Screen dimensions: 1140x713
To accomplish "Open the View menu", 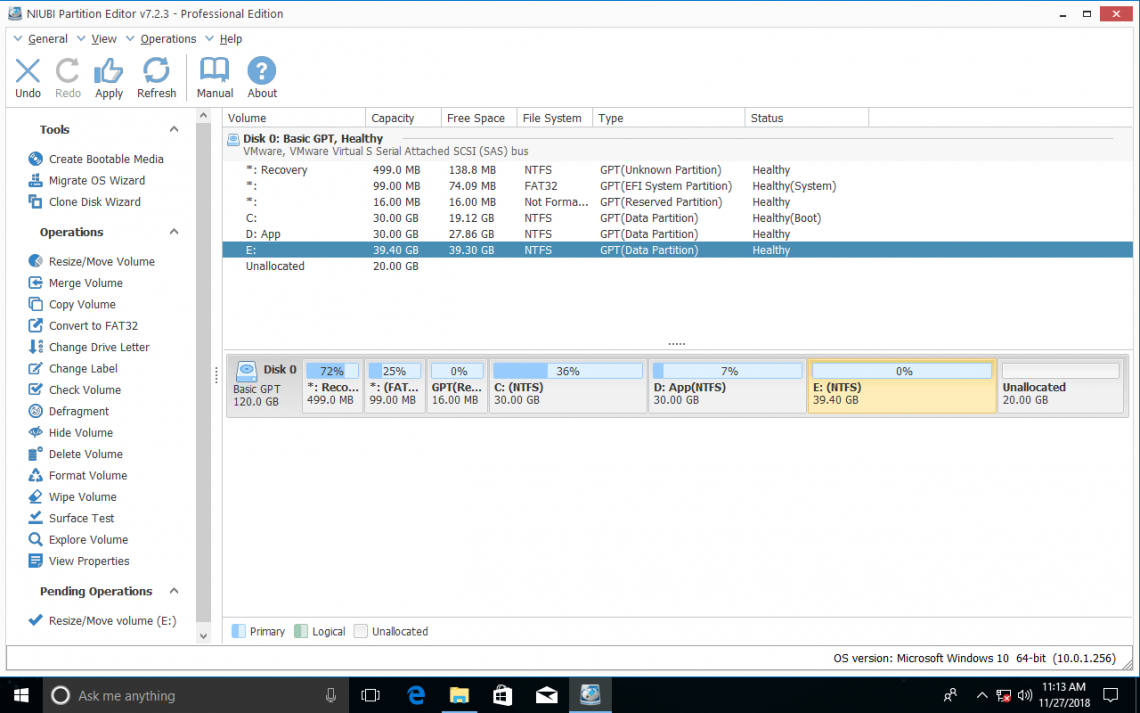I will [103, 38].
